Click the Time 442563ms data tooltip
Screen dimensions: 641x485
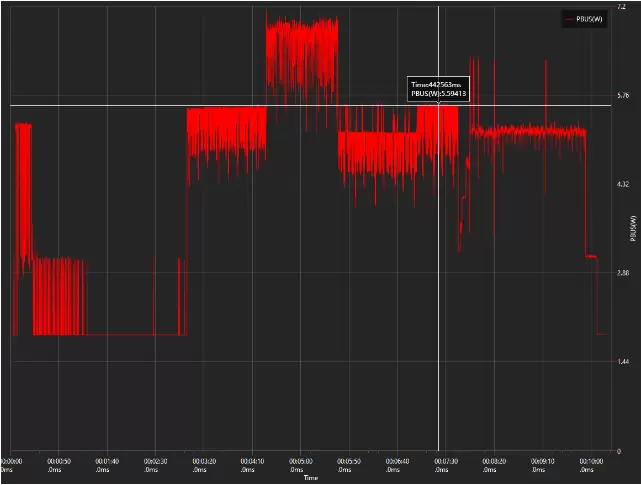click(x=438, y=89)
